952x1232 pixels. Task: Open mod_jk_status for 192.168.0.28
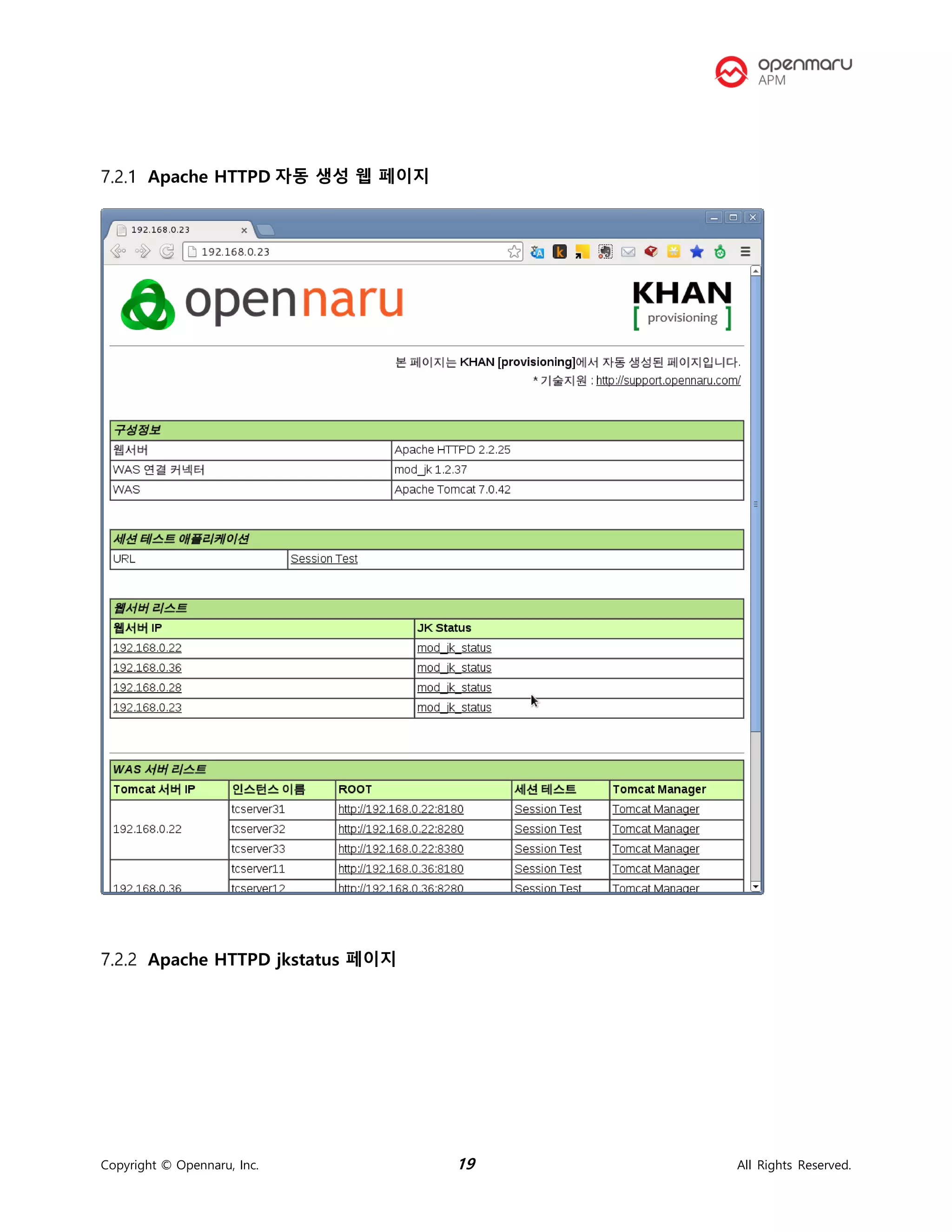point(454,688)
